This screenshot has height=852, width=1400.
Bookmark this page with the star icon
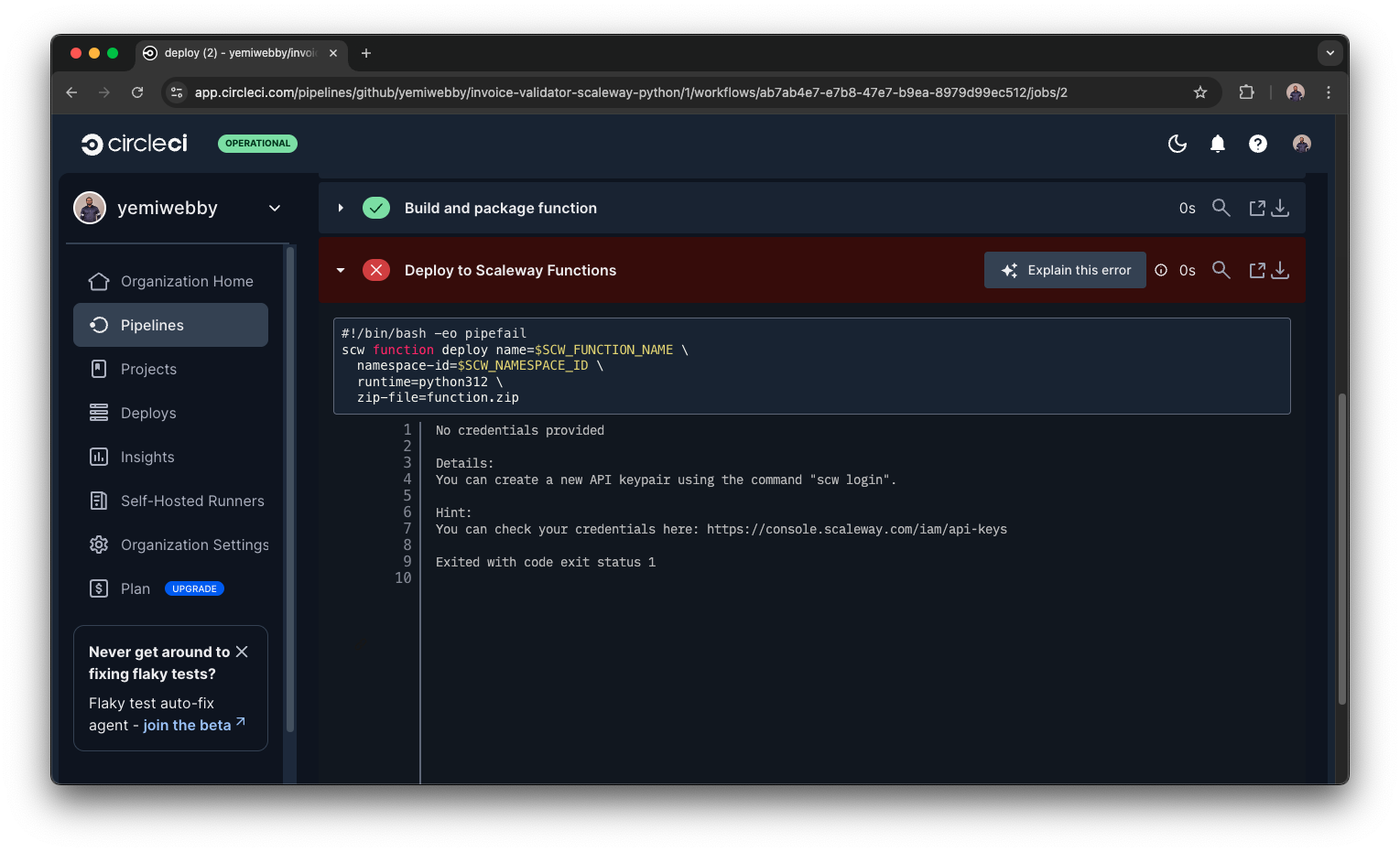click(1200, 92)
